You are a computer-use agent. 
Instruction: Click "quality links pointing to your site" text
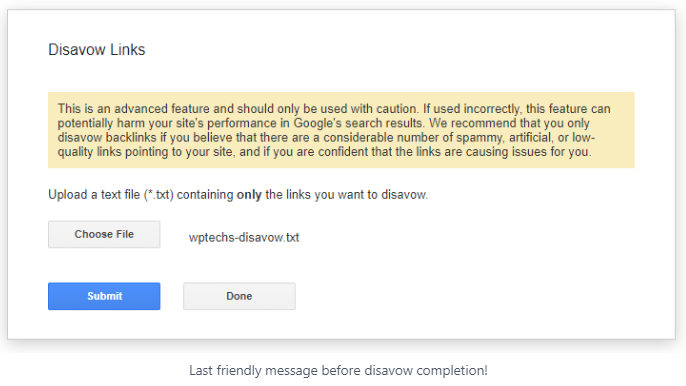click(145, 152)
